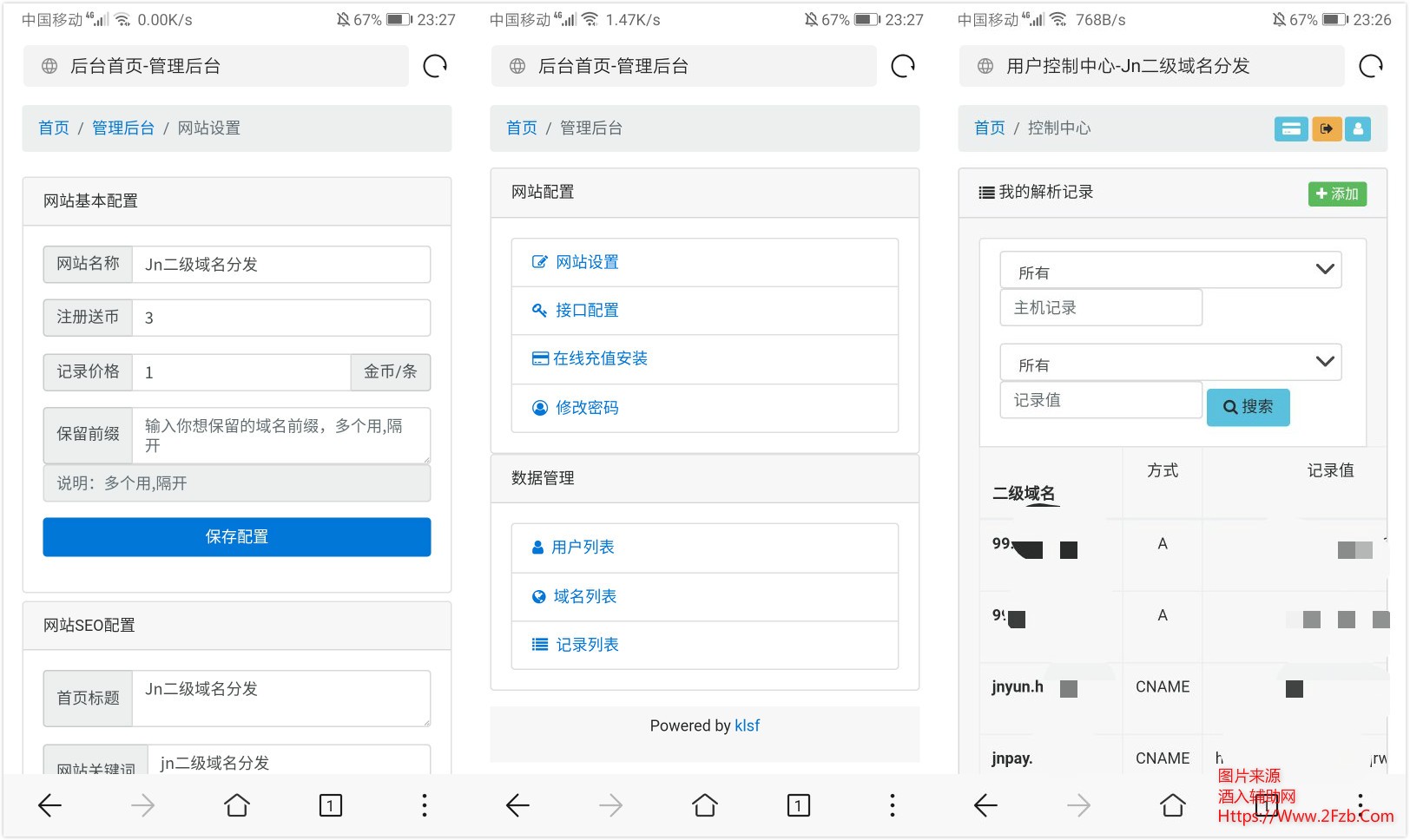Open three-dot menu in the 网站设置 screen browser
The image size is (1410, 840).
[x=425, y=805]
